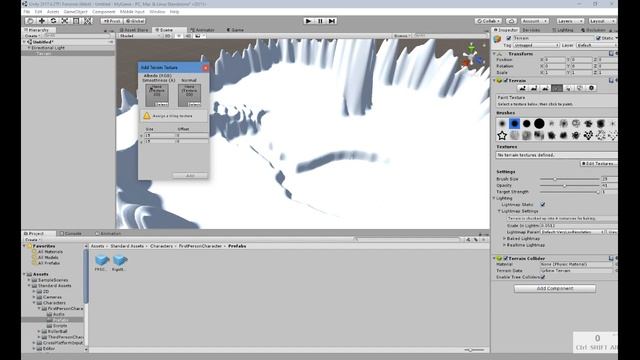Toggle Terrain object active checkbox
Image resolution: width=640 pixels, height=360 pixels.
click(x=509, y=38)
